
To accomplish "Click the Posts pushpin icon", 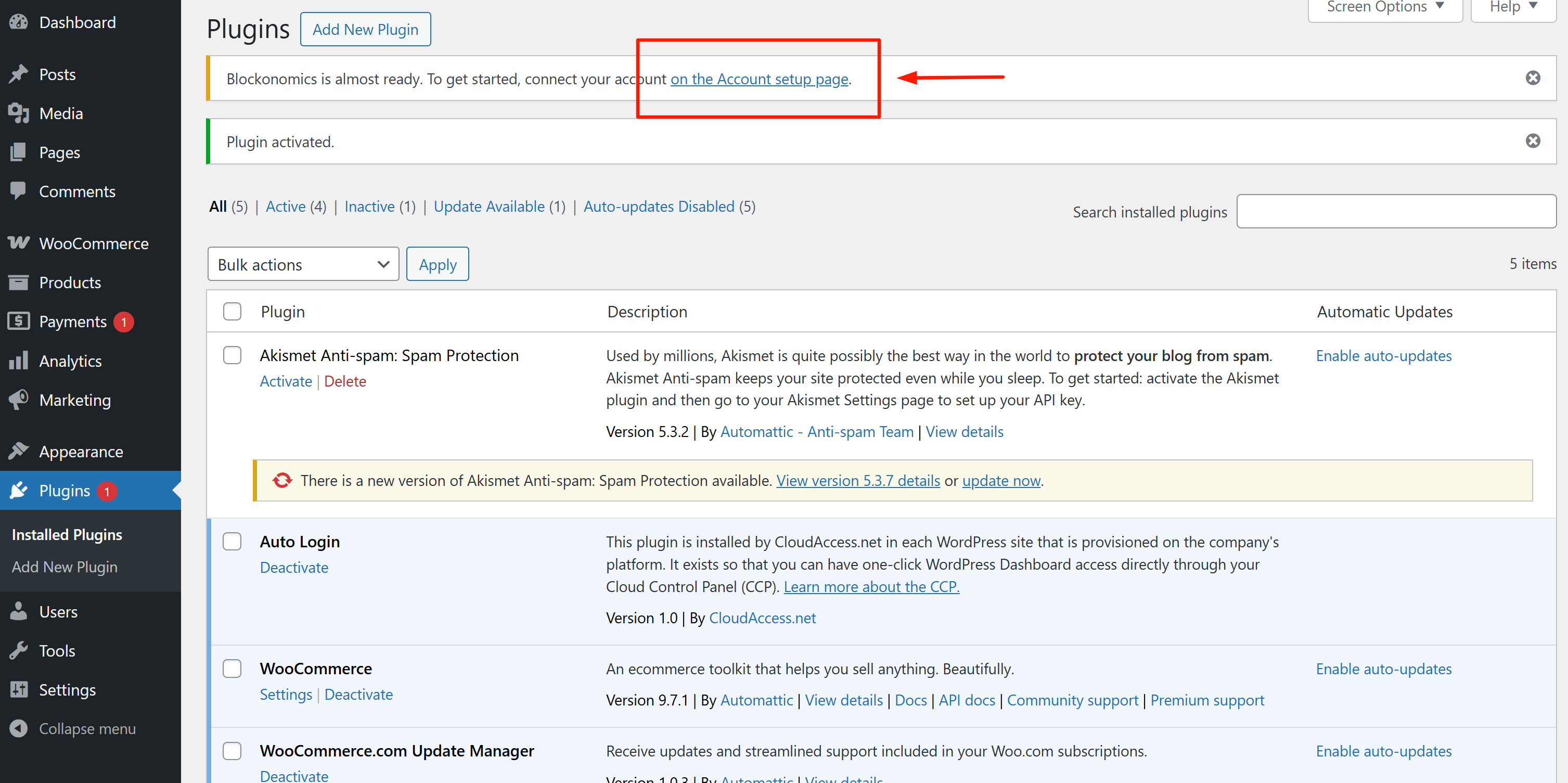I will (19, 74).
